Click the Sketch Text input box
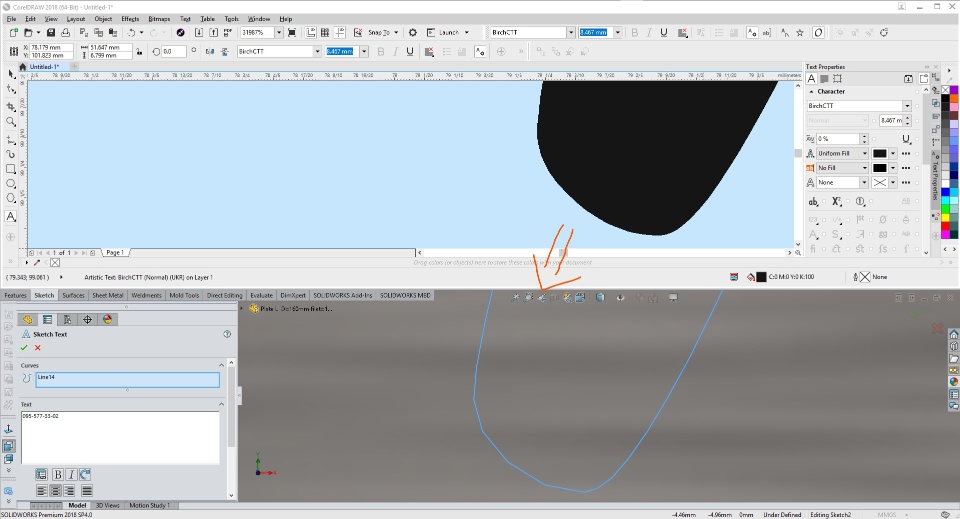The width and height of the screenshot is (960, 519). click(x=120, y=438)
